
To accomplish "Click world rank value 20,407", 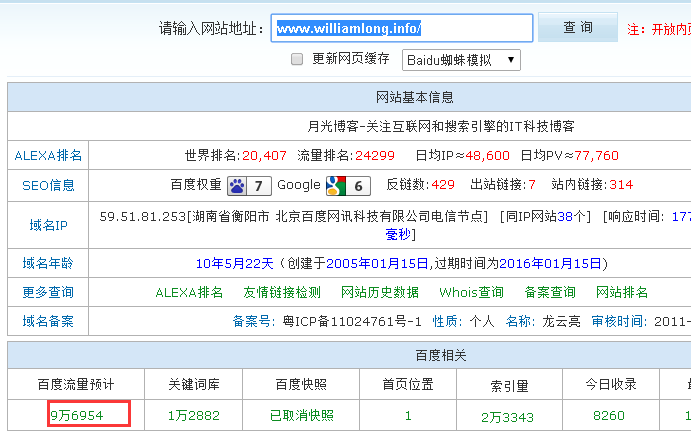I will pyautogui.click(x=264, y=156).
